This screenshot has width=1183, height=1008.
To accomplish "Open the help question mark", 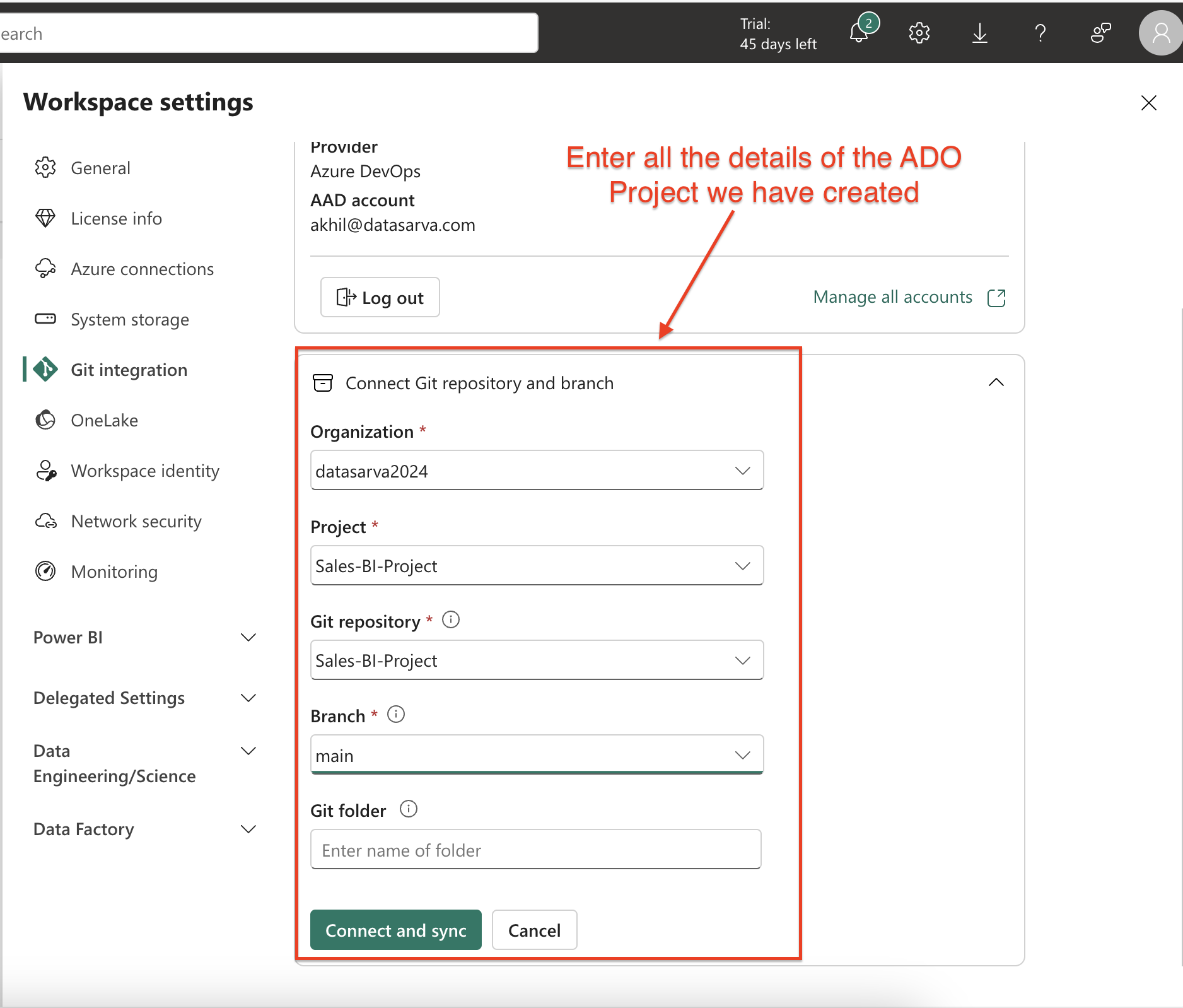I will (1040, 33).
